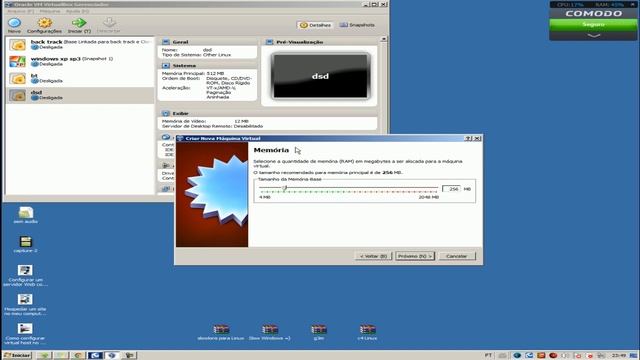This screenshot has height=360, width=640.
Task: Open Como configurar virtual host desktop icon
Action: [25, 329]
